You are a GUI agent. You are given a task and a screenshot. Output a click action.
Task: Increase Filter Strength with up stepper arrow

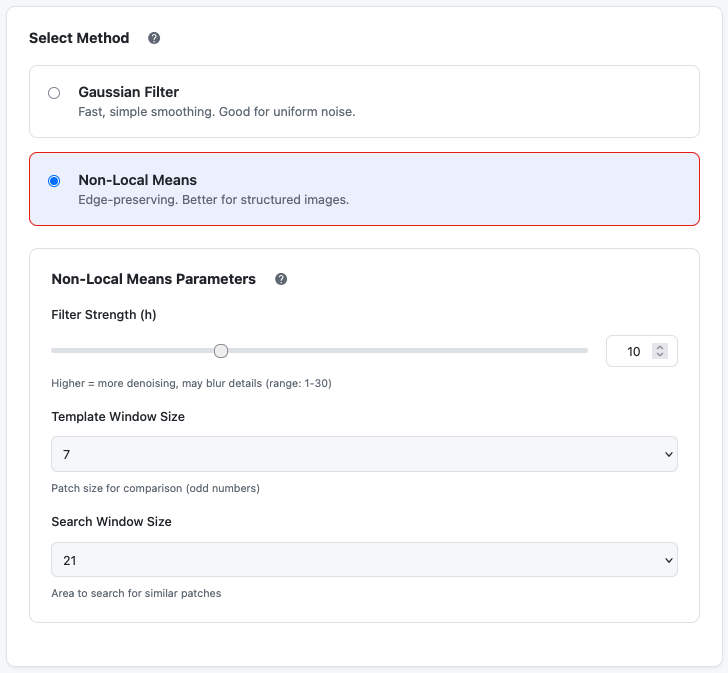[660, 348]
